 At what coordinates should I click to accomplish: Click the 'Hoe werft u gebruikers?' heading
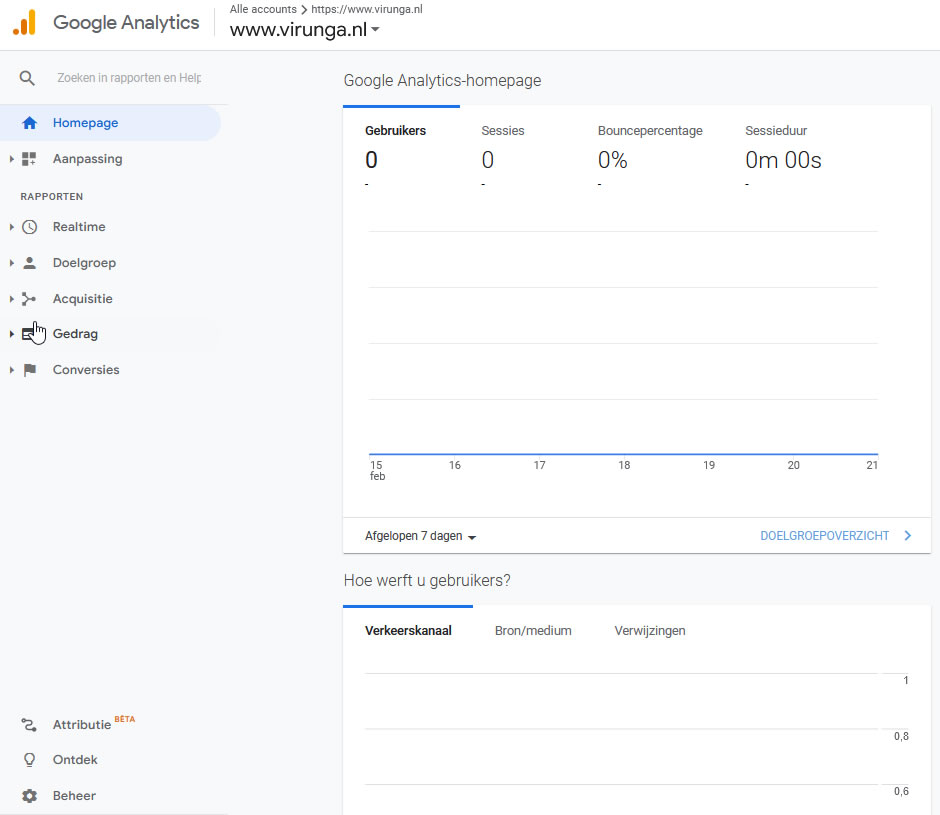pos(427,581)
